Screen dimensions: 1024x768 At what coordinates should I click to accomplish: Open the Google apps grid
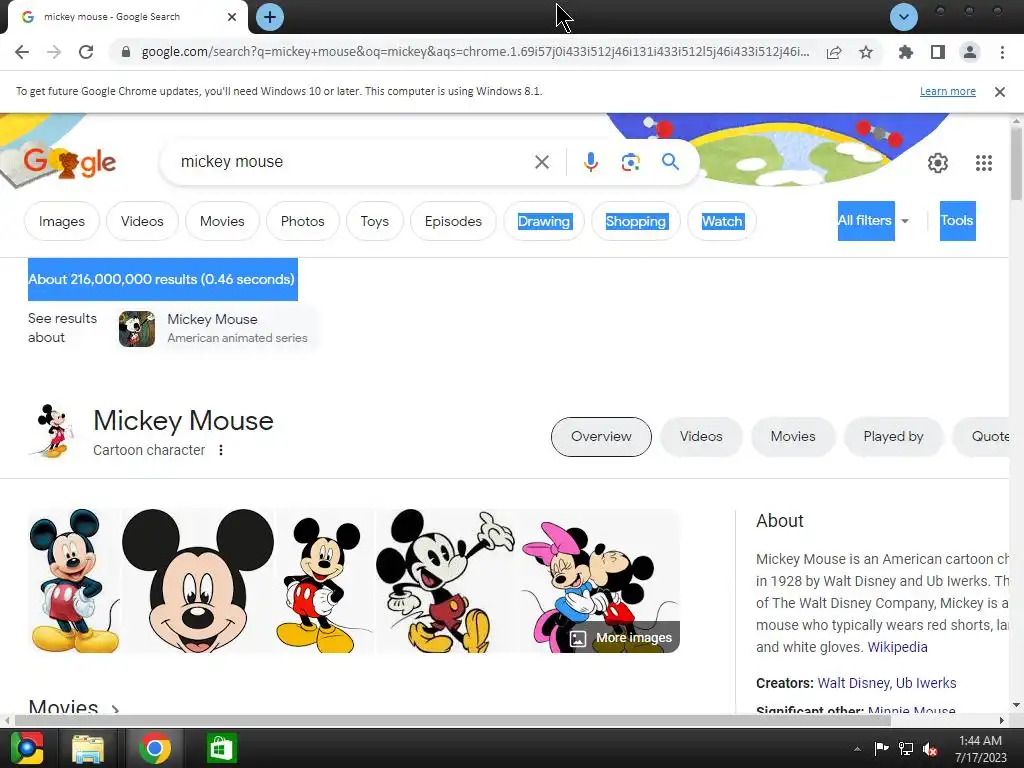click(984, 163)
